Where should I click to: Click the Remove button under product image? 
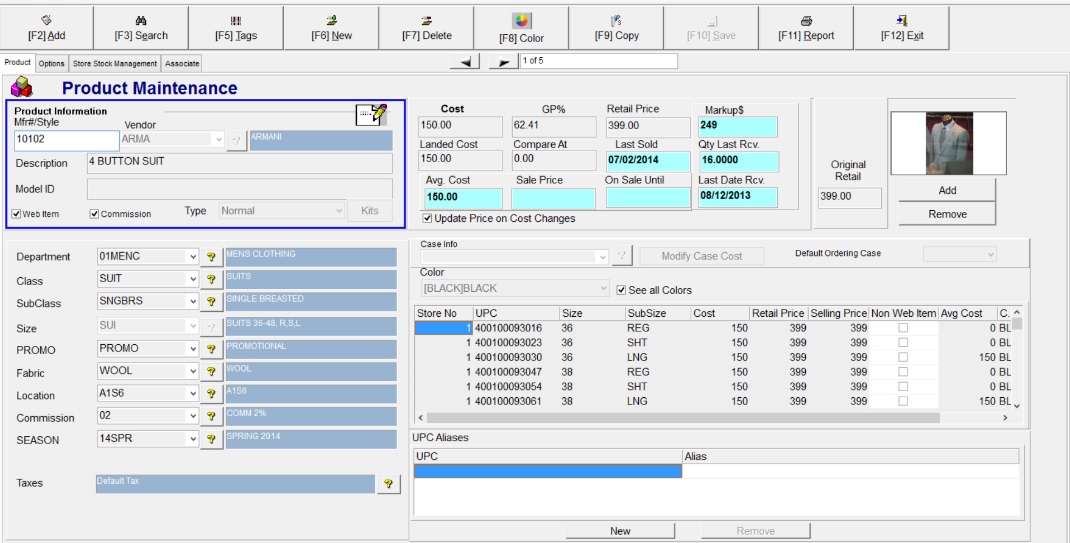pyautogui.click(x=947, y=214)
